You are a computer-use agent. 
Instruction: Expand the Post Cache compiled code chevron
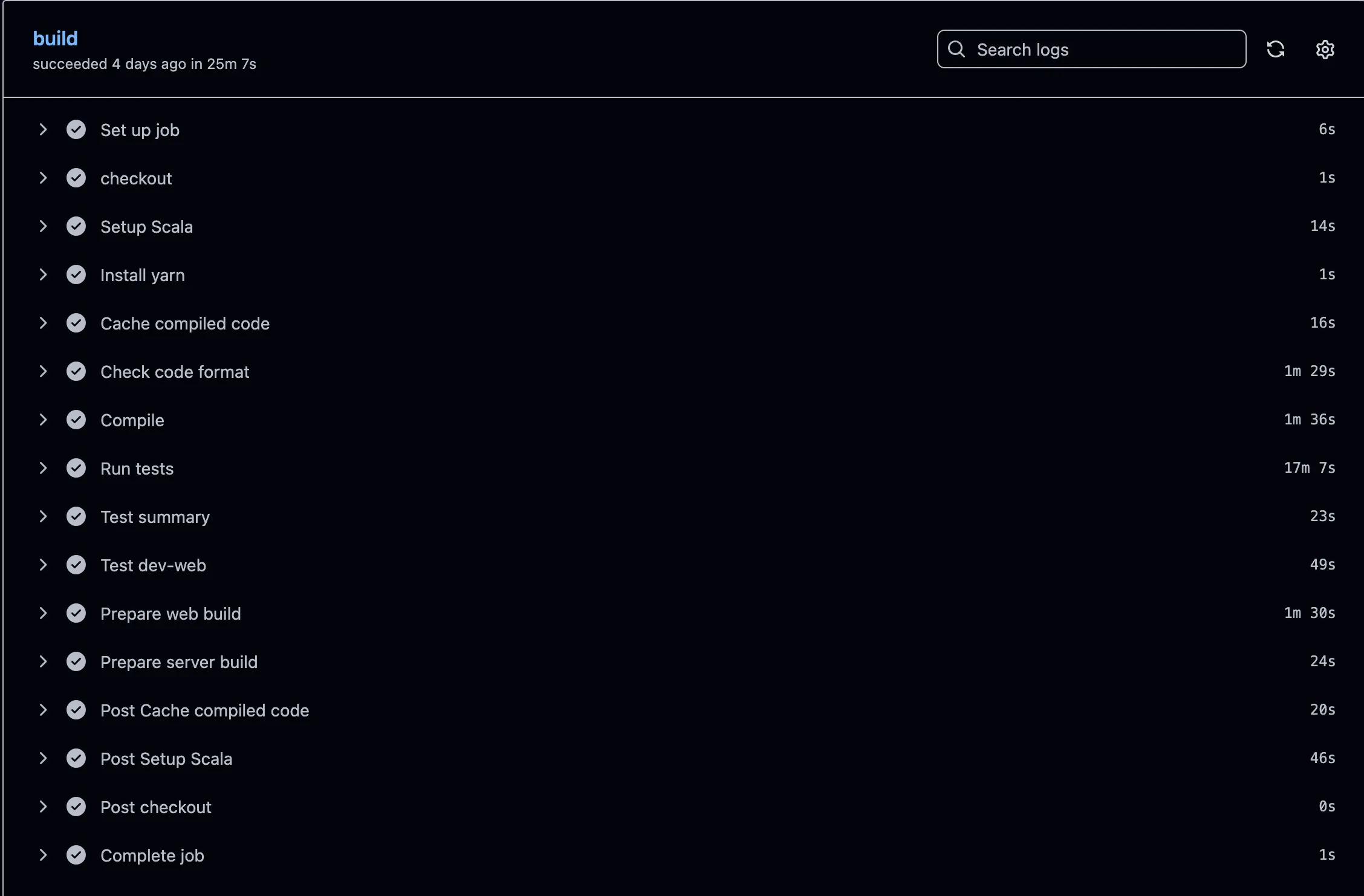[43, 710]
